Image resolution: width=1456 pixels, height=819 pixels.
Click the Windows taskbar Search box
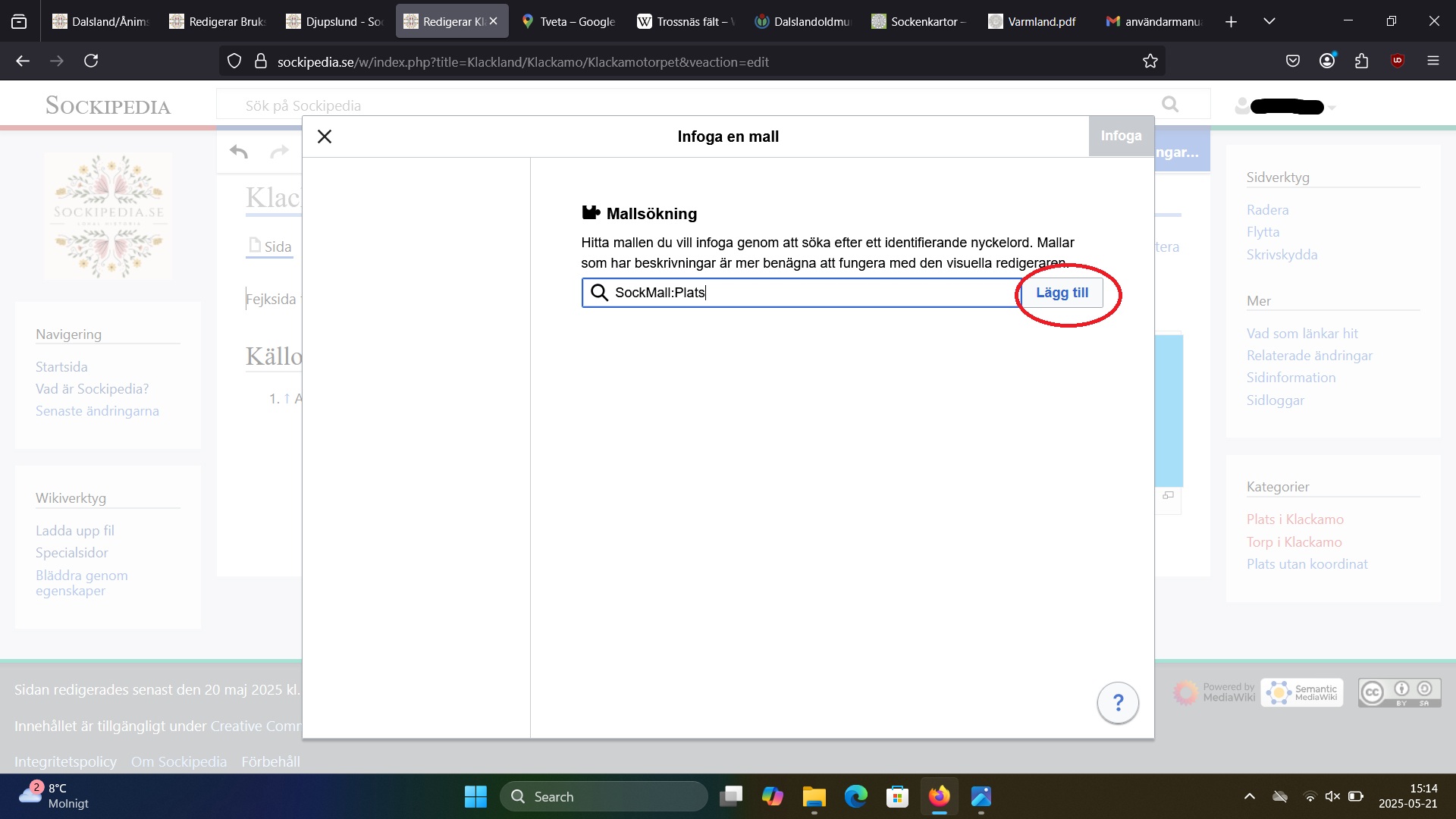[604, 796]
